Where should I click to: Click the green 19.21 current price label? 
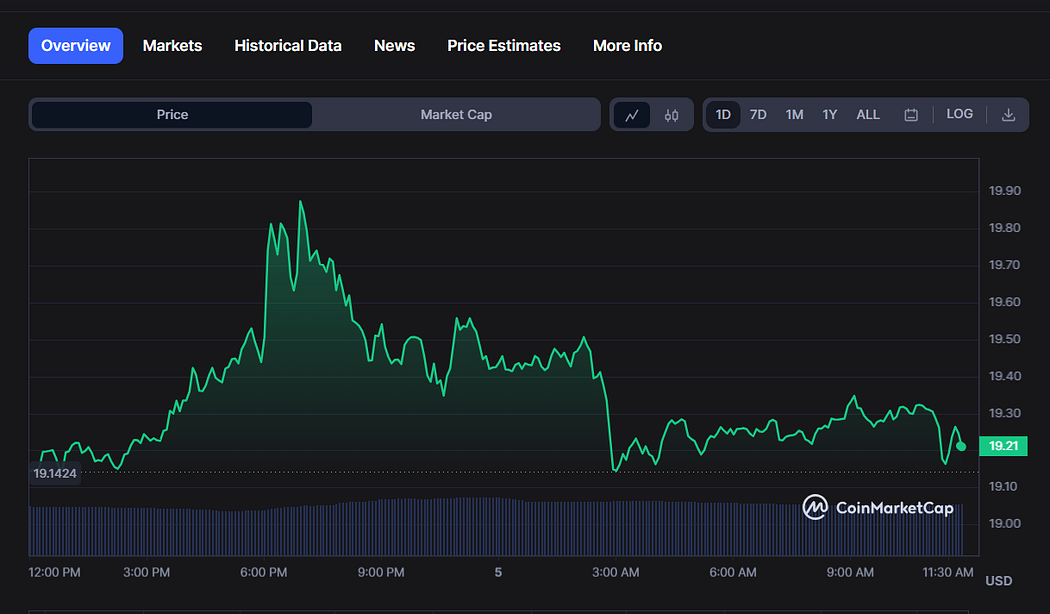[1003, 446]
